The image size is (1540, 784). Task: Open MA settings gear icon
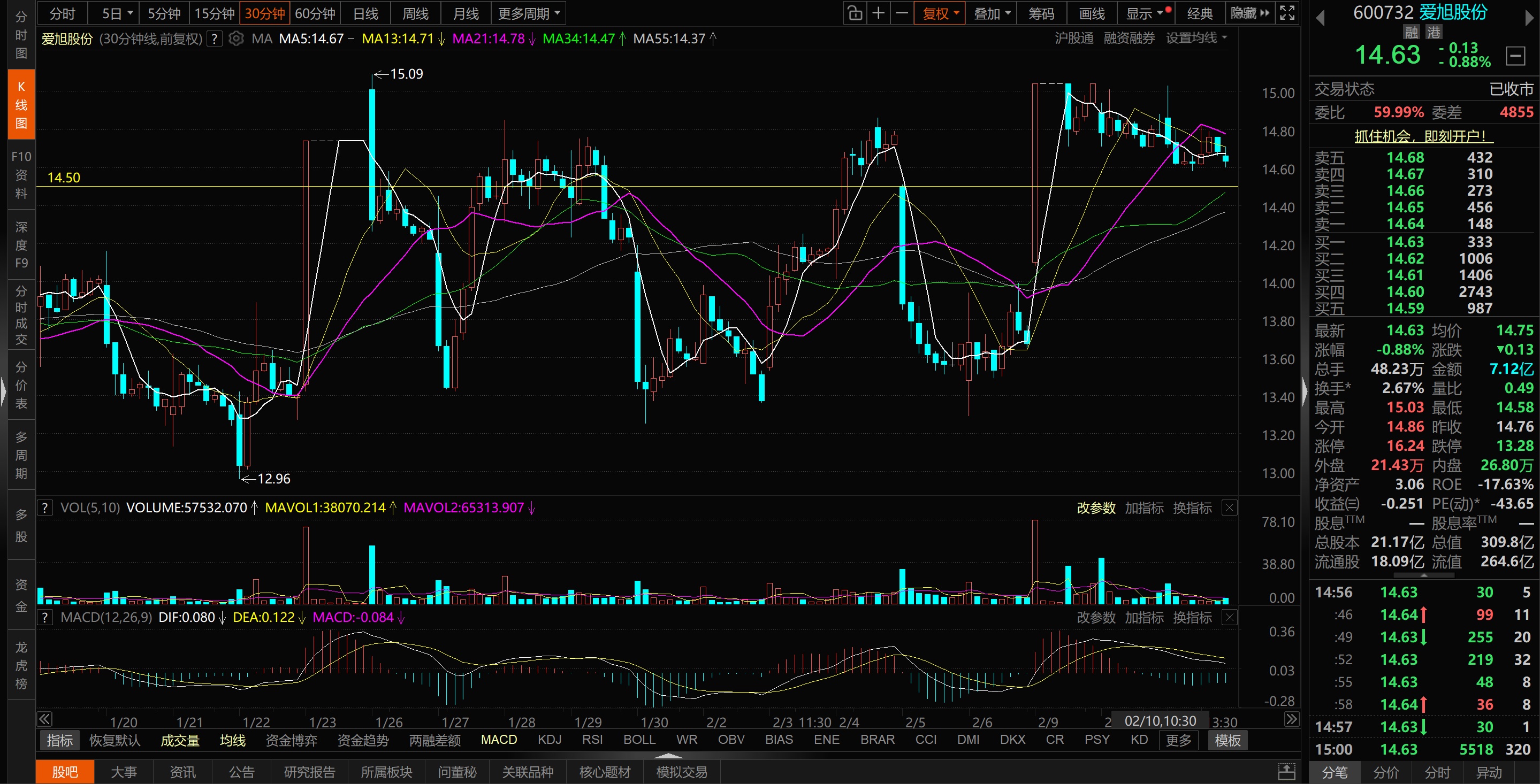pos(236,39)
